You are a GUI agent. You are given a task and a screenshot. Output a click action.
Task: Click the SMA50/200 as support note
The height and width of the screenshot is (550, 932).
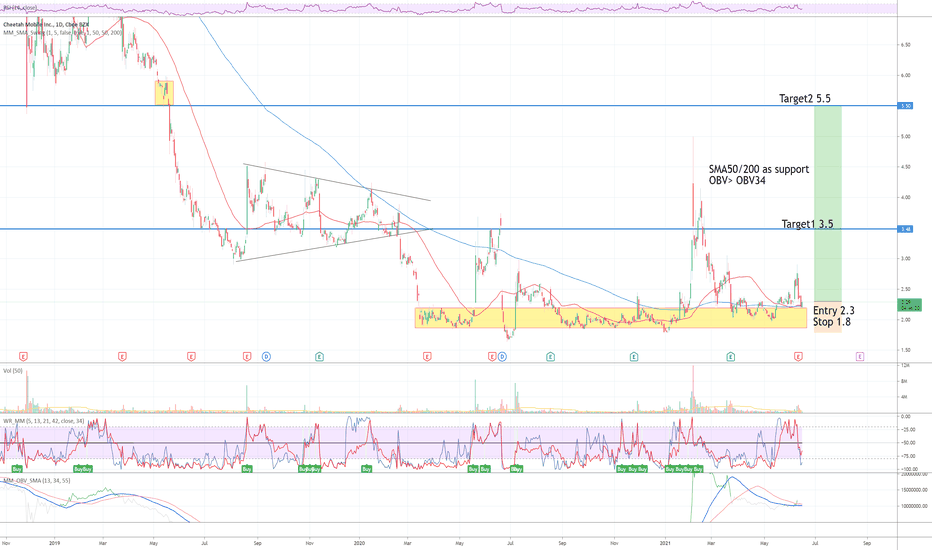coord(758,169)
